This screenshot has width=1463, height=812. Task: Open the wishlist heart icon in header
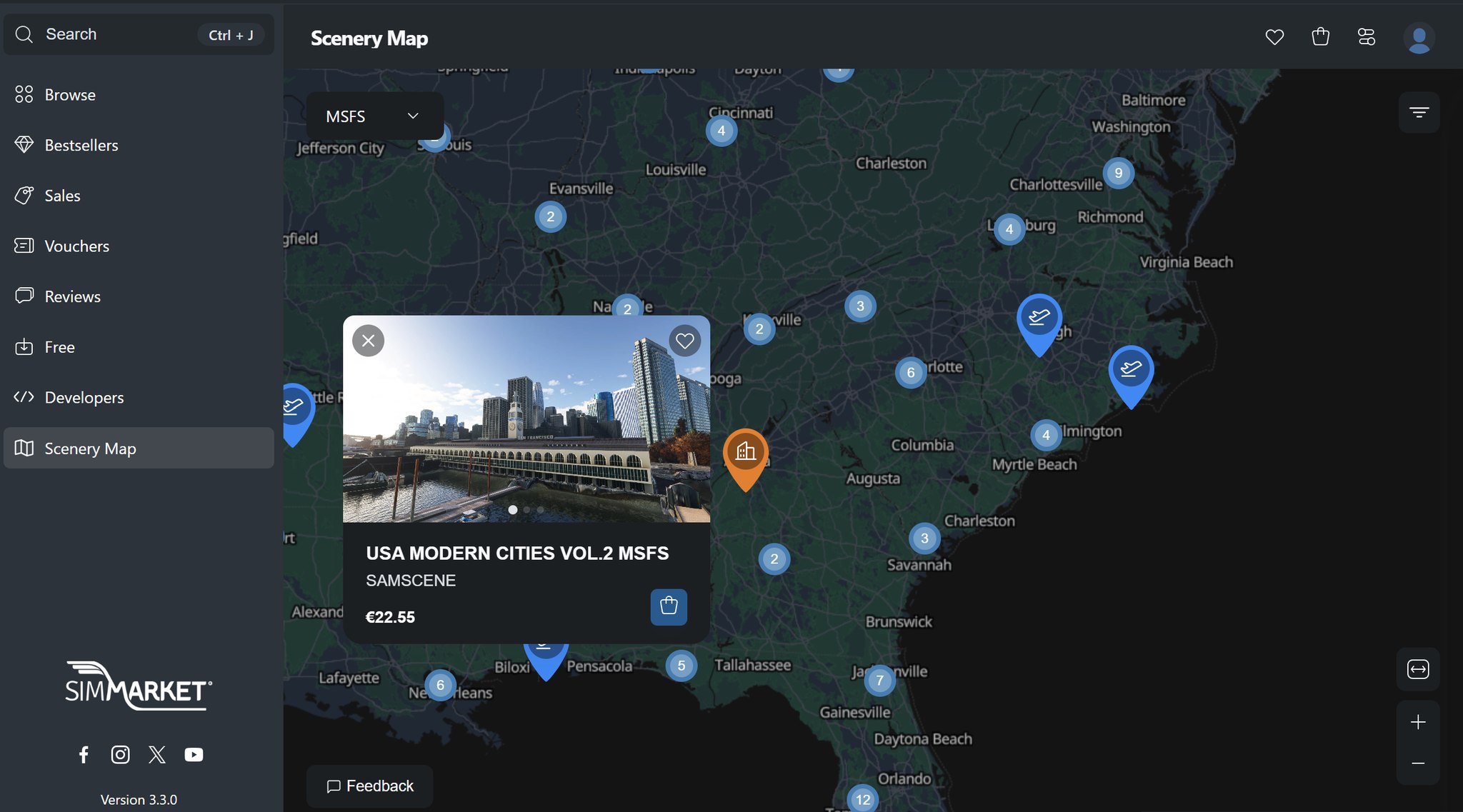[1274, 36]
